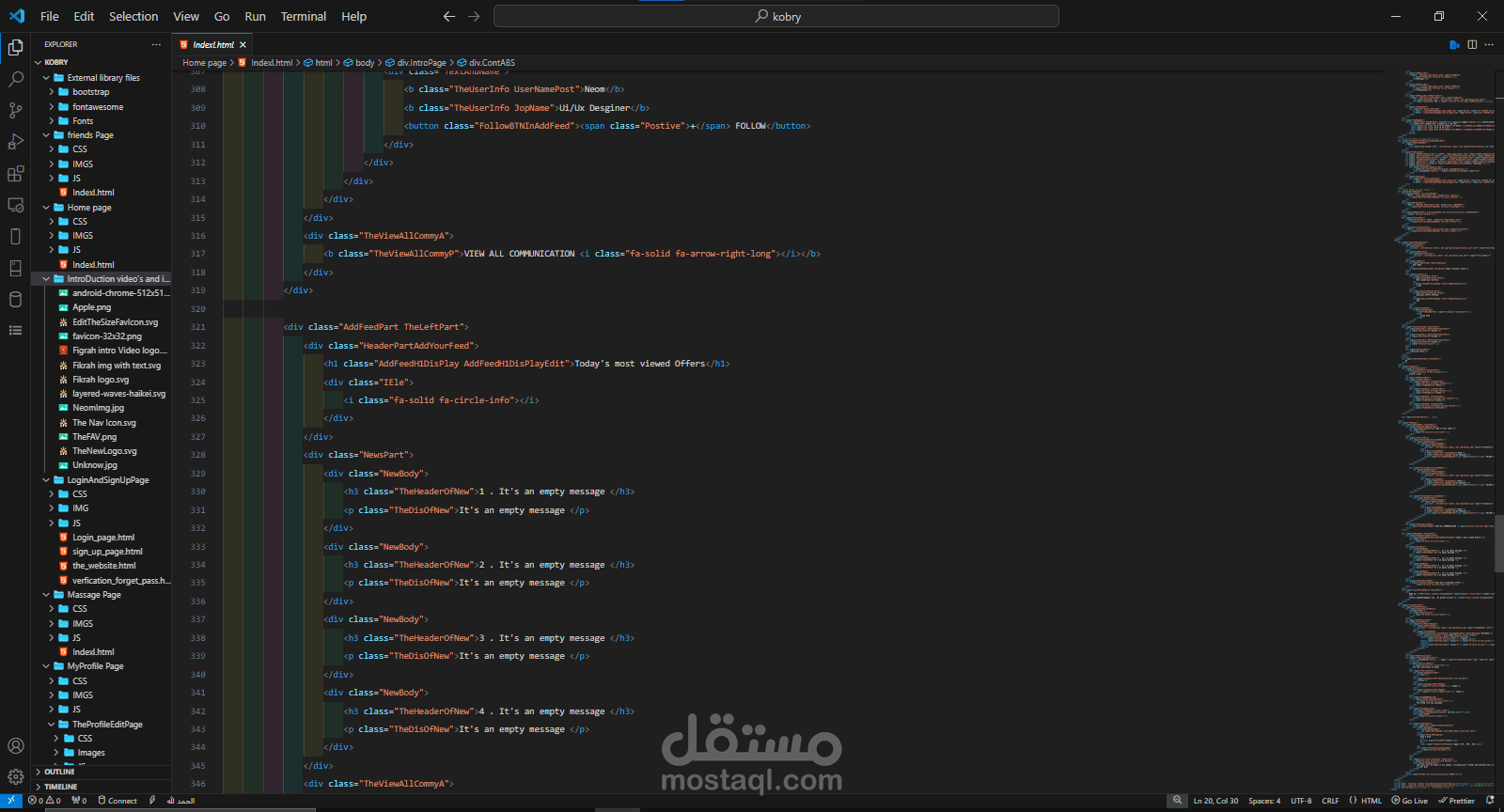
Task: Expand the TIMELINE section
Action: click(102, 787)
